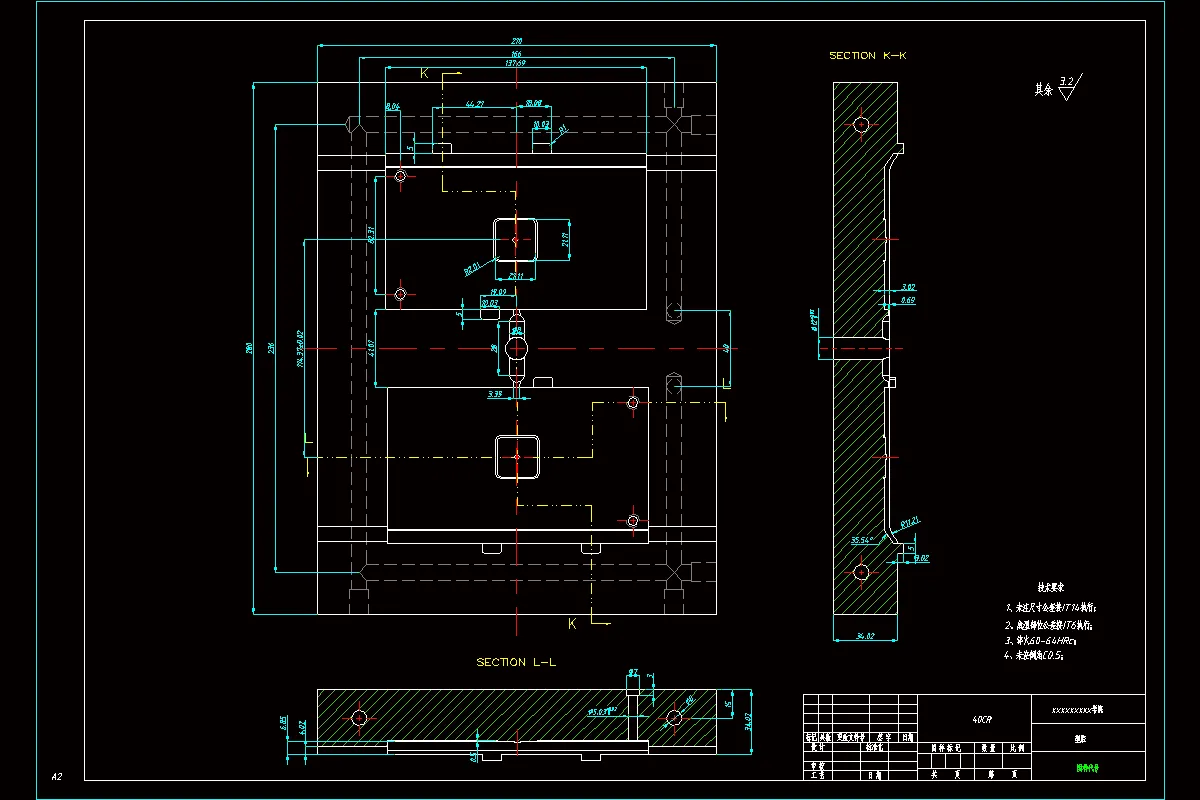Click the 41.07 vertical dimension
Screen dimensions: 1200x800
(372, 349)
